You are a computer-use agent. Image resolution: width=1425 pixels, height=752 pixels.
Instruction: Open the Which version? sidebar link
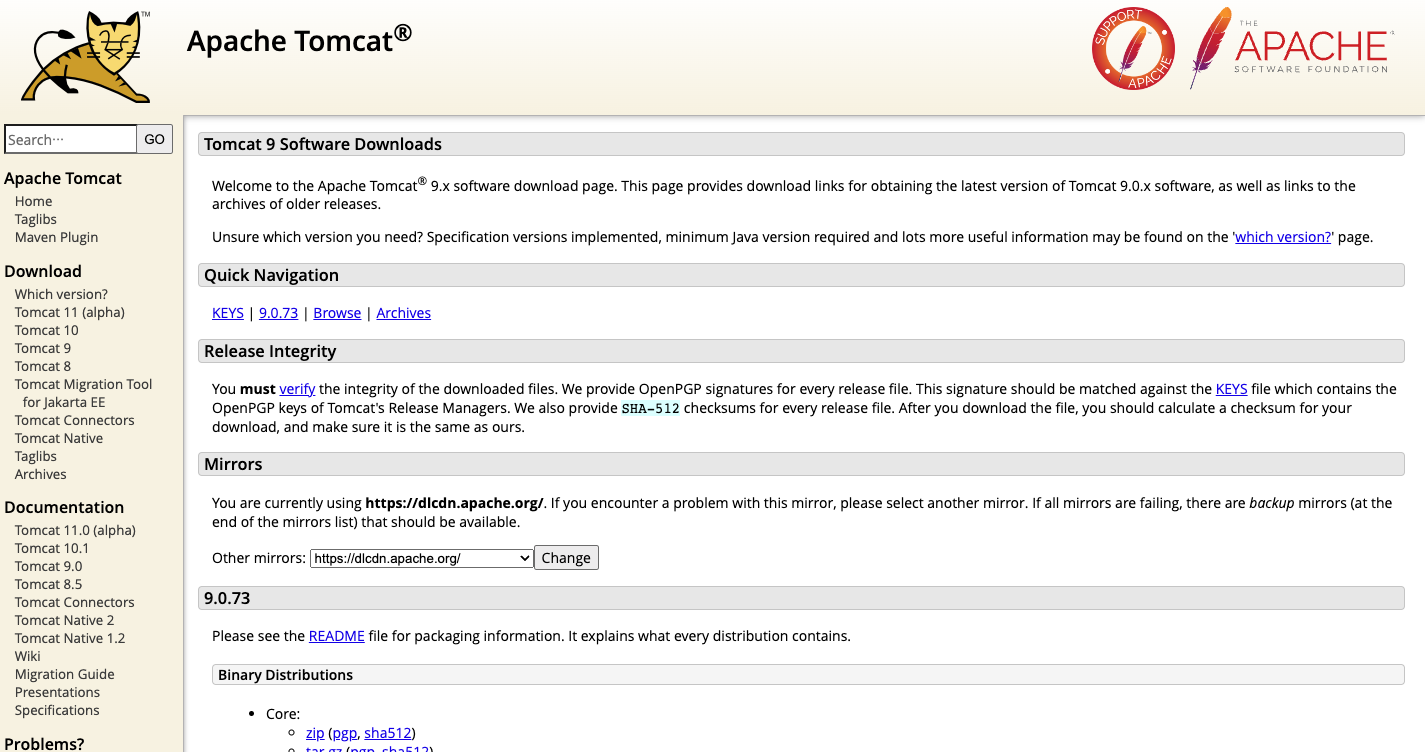pyautogui.click(x=61, y=294)
